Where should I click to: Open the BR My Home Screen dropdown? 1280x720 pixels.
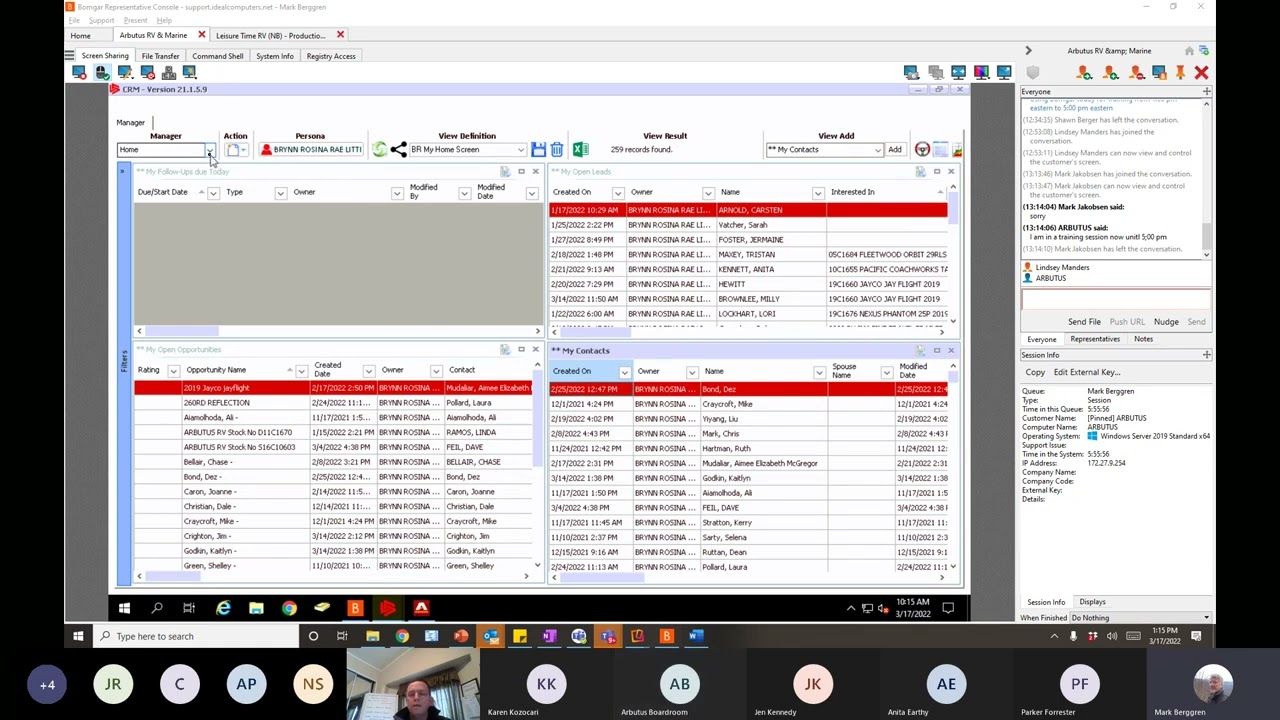click(x=521, y=150)
